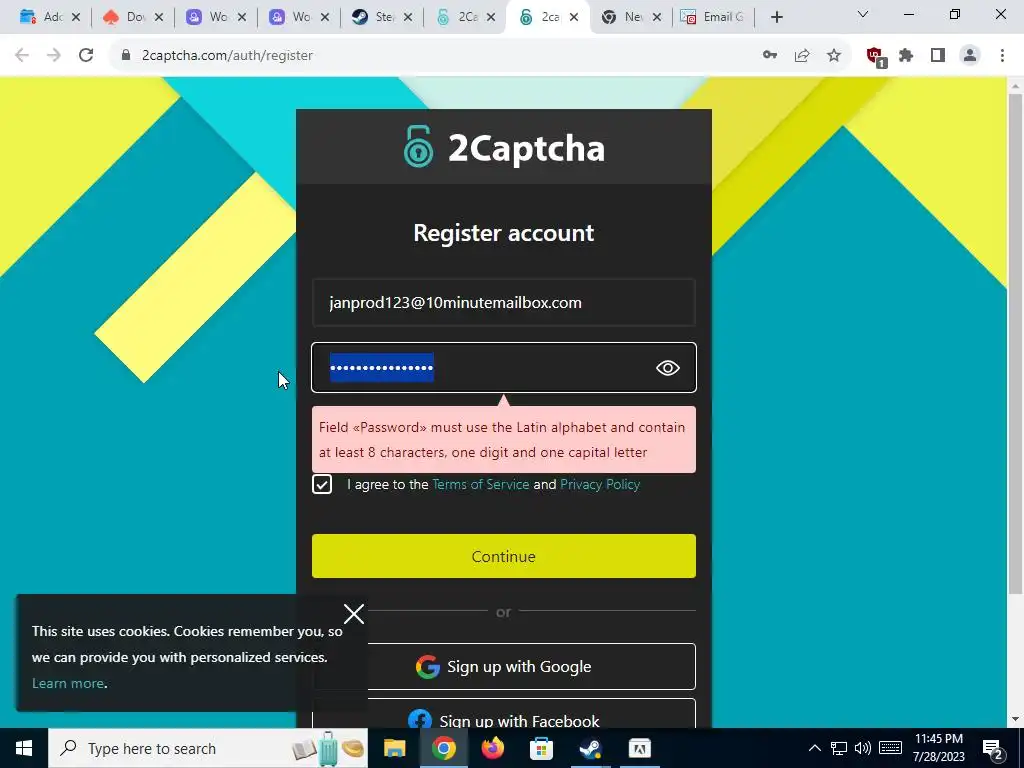View site info via padlock icon
Viewport: 1024px width, 768px height.
click(x=126, y=56)
